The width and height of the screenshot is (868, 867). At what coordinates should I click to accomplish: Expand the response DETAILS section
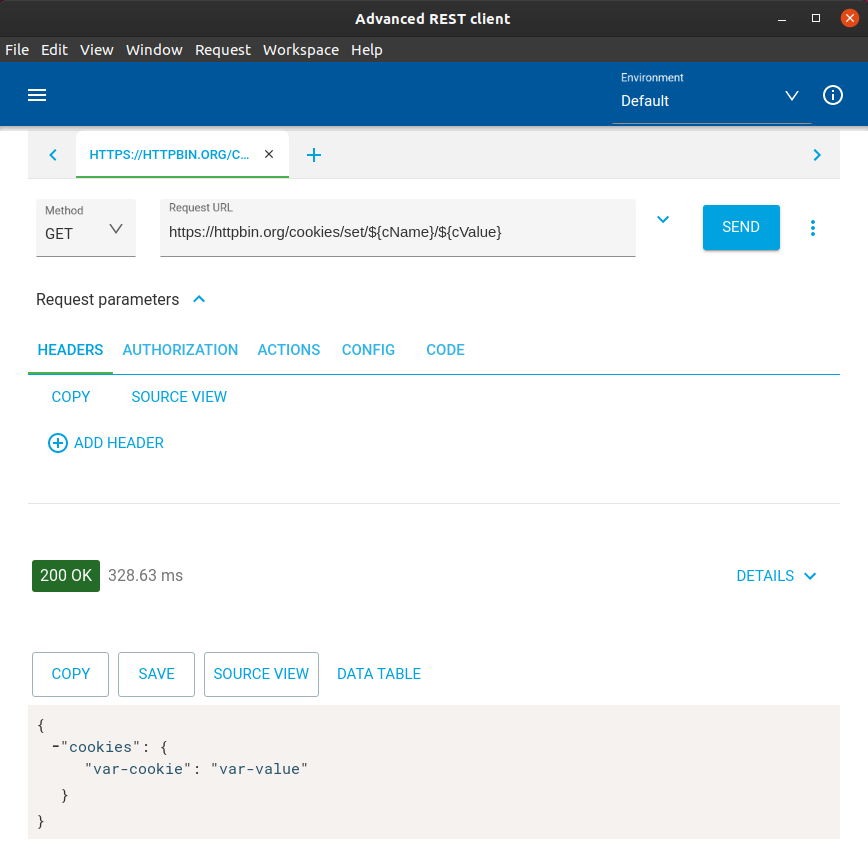[x=777, y=576]
